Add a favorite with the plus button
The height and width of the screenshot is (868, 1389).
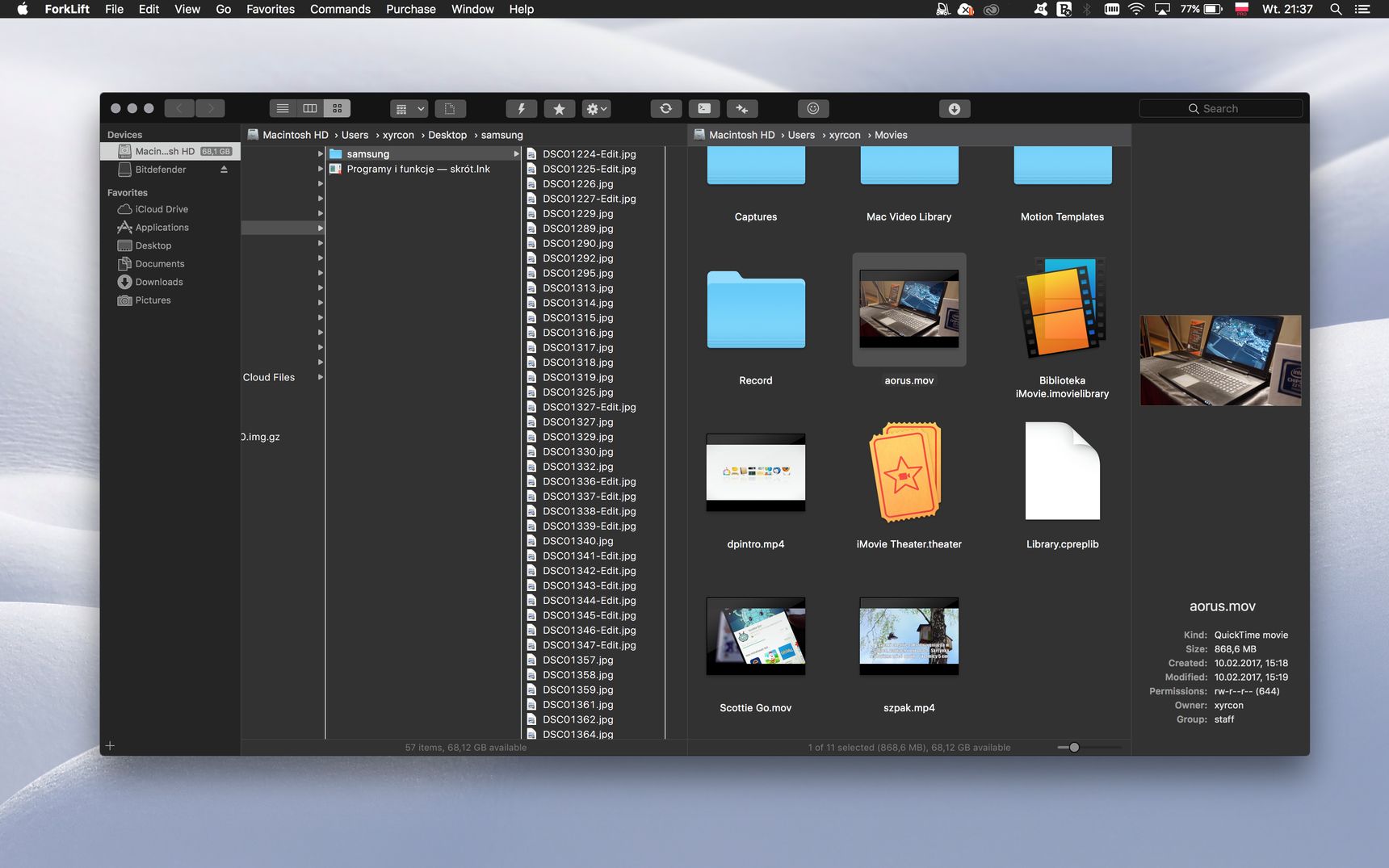(x=110, y=746)
